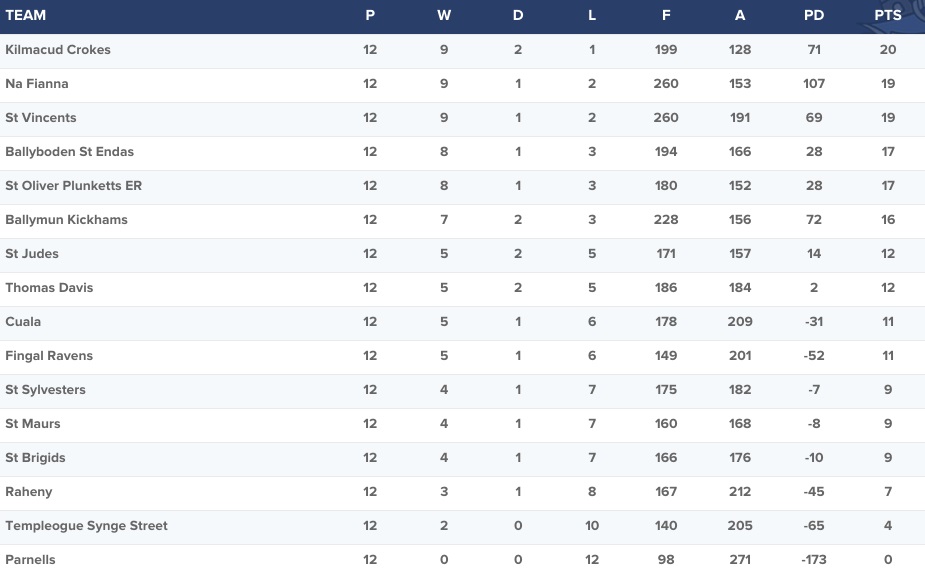Image resolution: width=925 pixels, height=578 pixels.
Task: Click the St Judes team name
Action: coord(32,254)
